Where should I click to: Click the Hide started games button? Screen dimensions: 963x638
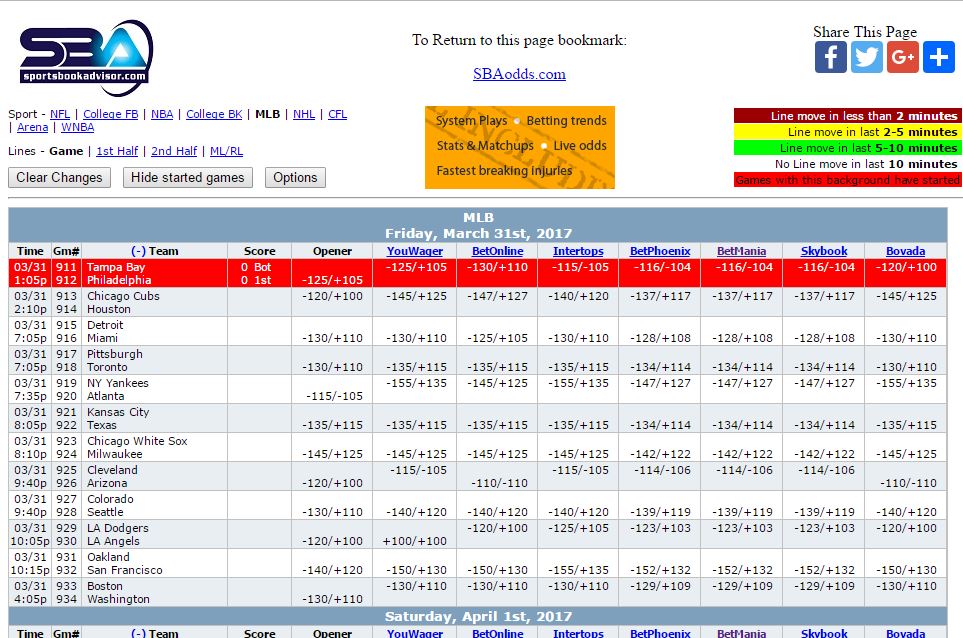(188, 177)
